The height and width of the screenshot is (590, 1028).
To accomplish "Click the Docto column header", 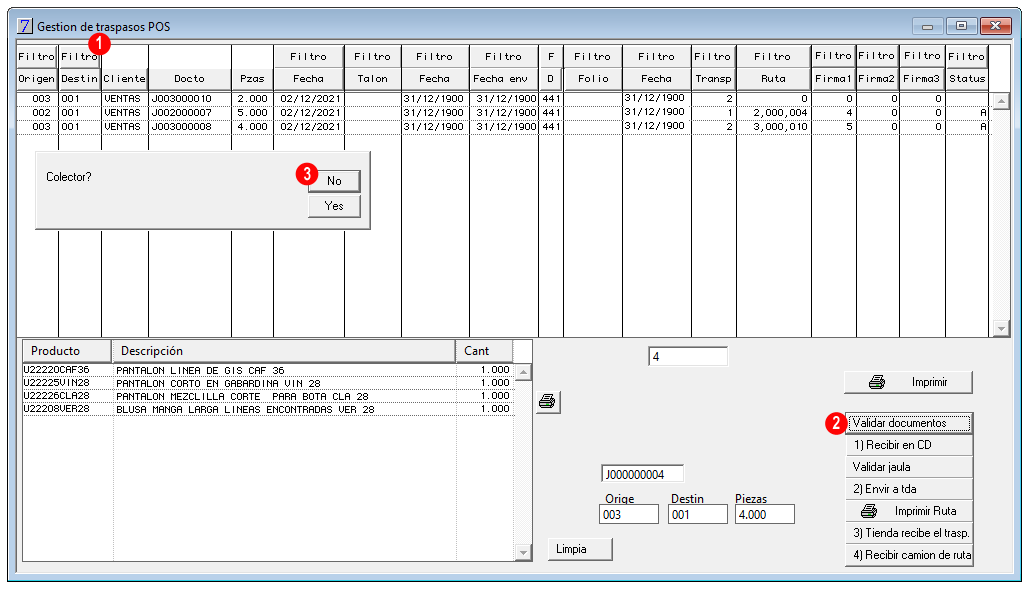I will click(189, 79).
